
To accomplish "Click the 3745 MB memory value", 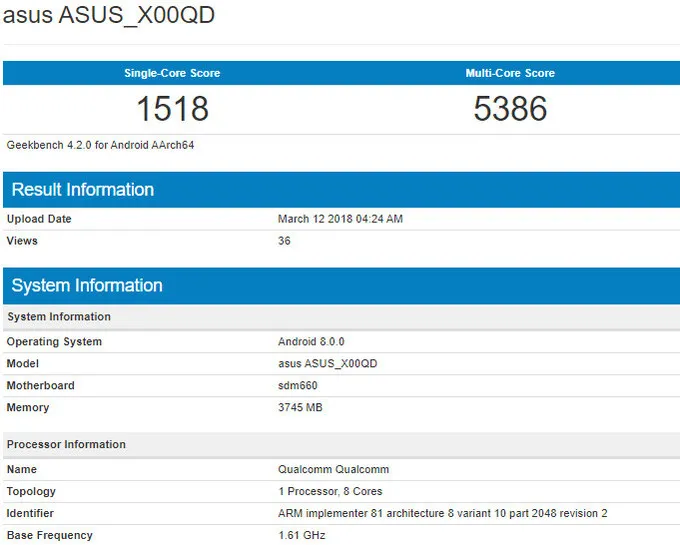I will [x=300, y=408].
